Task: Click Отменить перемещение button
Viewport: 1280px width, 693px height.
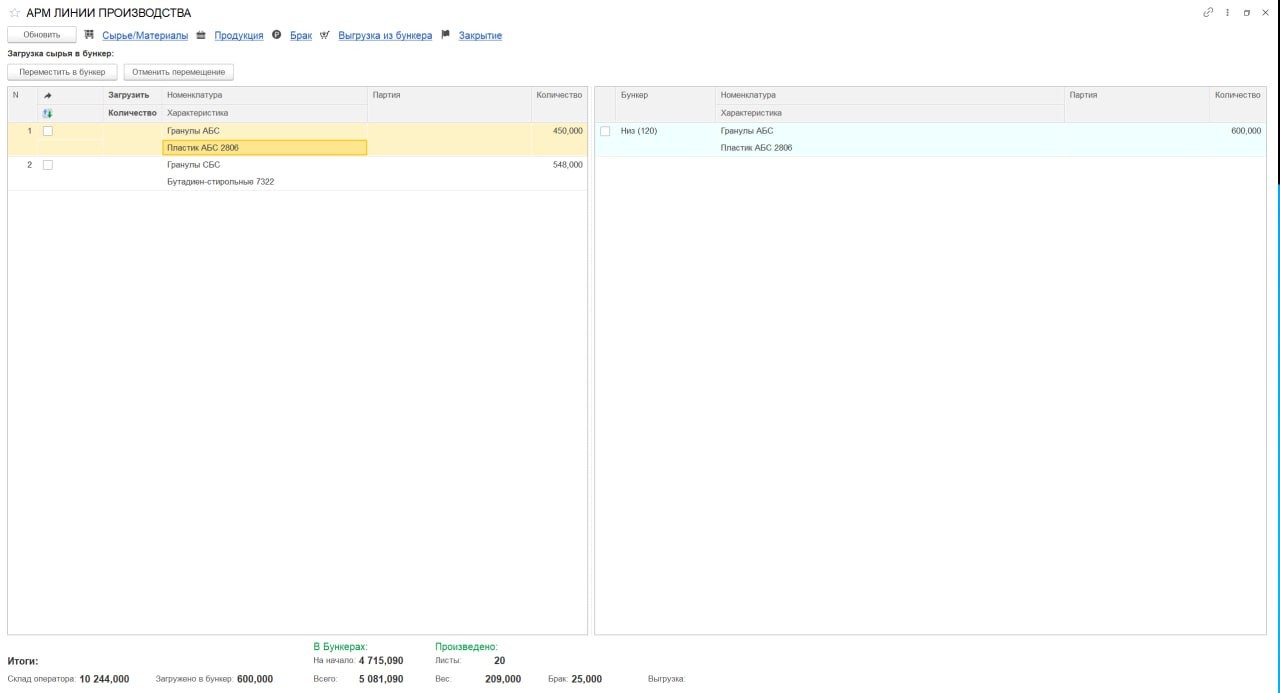Action: 178,72
